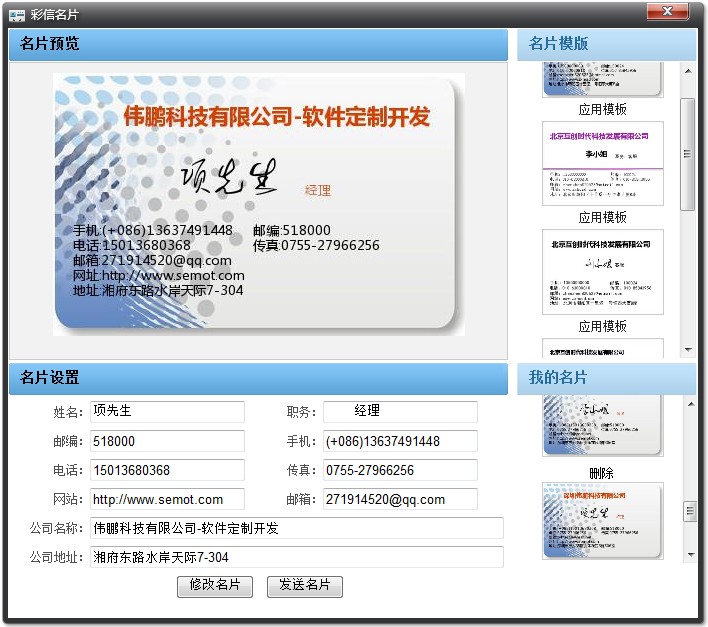The height and width of the screenshot is (627, 708).
Task: Click the 我的名片 scrollbar thumb
Action: 690,511
